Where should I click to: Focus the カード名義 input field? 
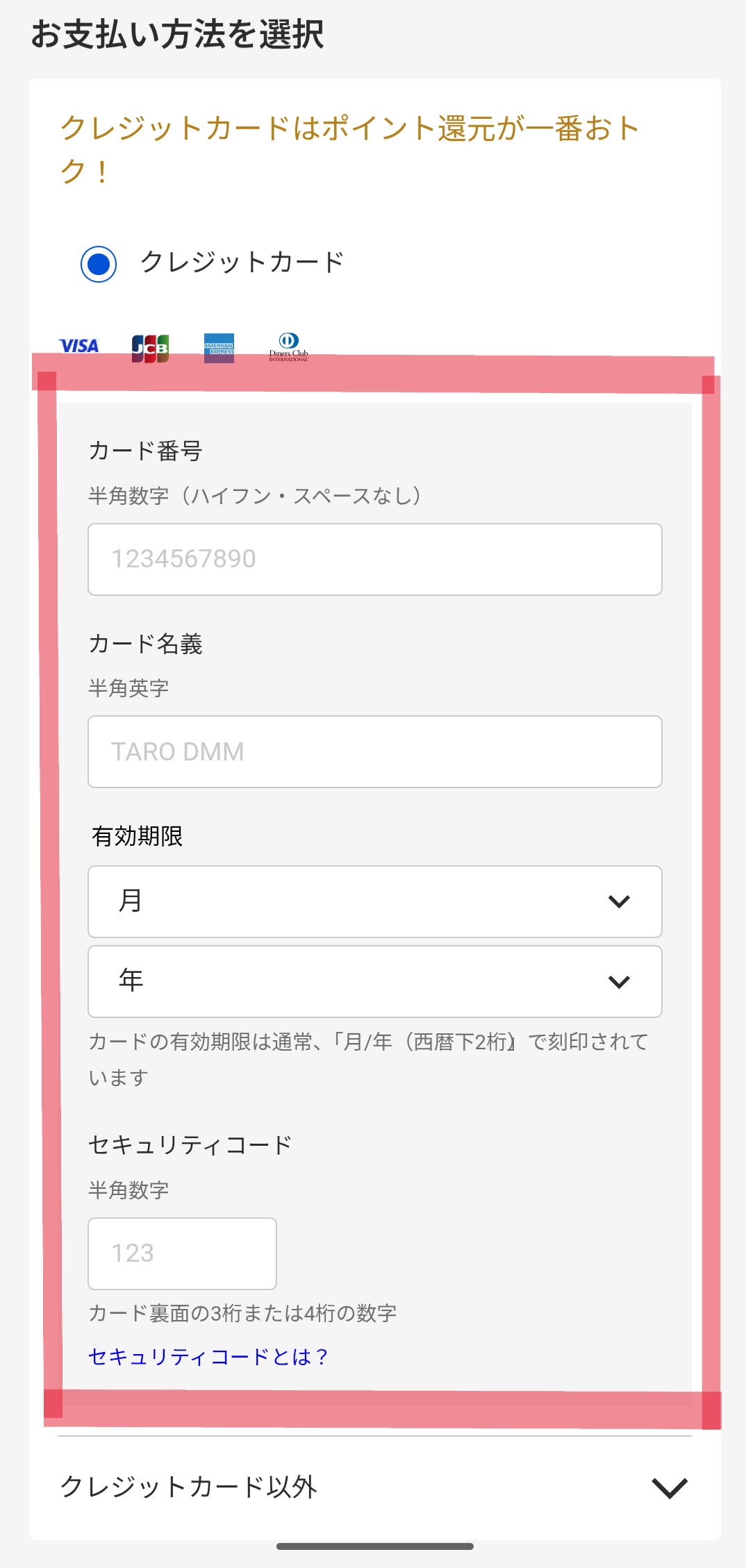point(374,752)
